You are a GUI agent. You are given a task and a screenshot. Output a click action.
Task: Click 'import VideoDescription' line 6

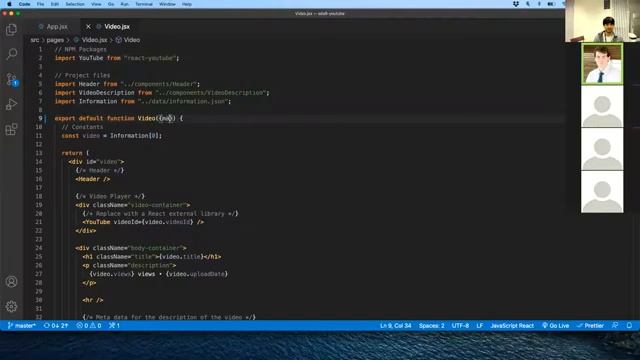coord(162,93)
